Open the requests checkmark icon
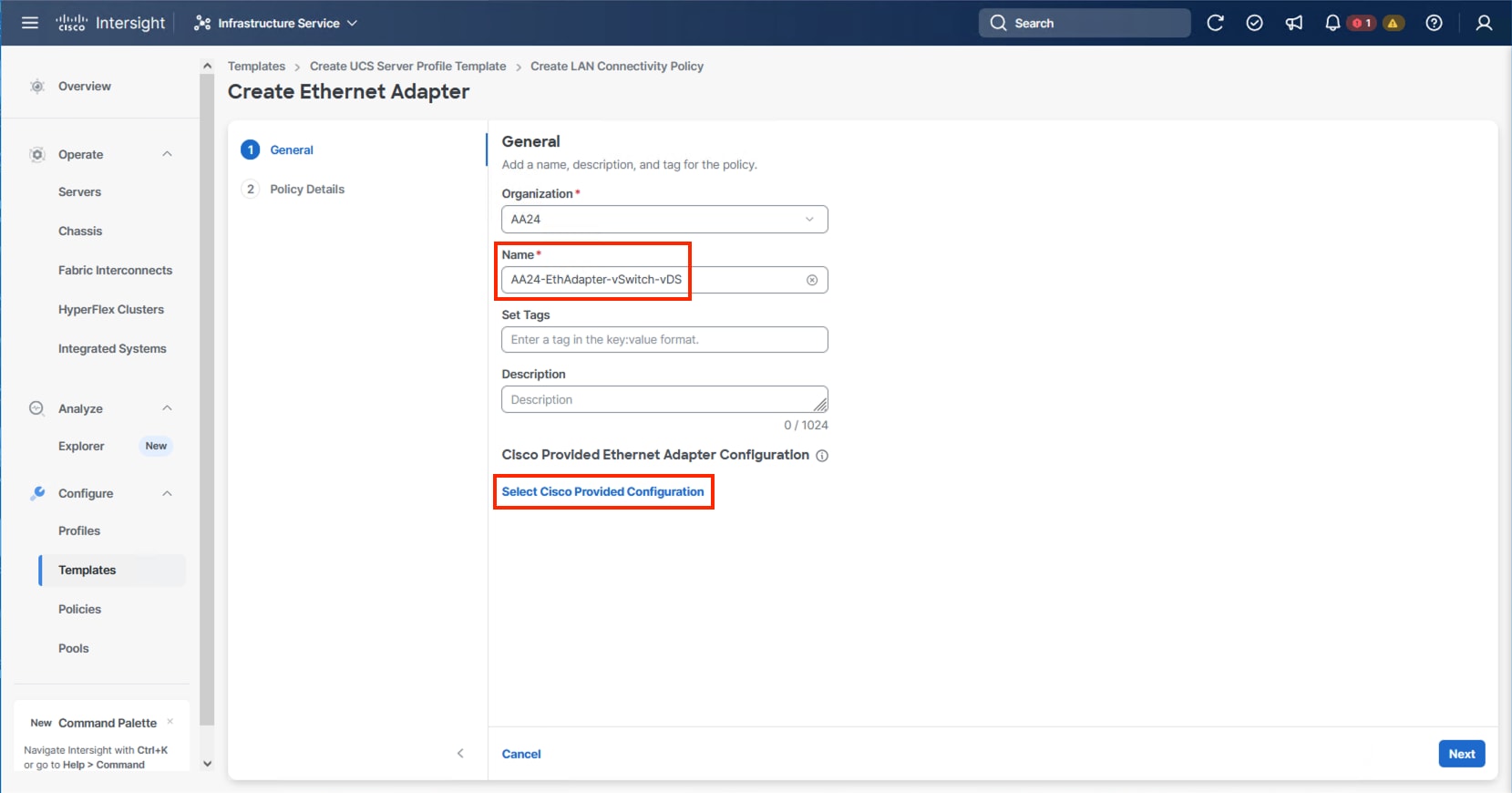 pyautogui.click(x=1254, y=23)
